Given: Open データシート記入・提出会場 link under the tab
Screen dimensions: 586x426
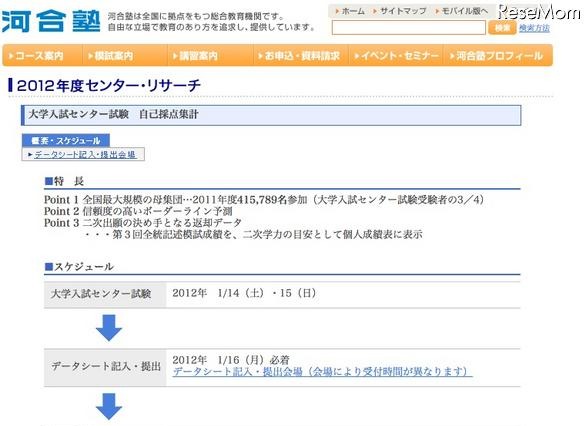Looking at the screenshot, I should 85,154.
